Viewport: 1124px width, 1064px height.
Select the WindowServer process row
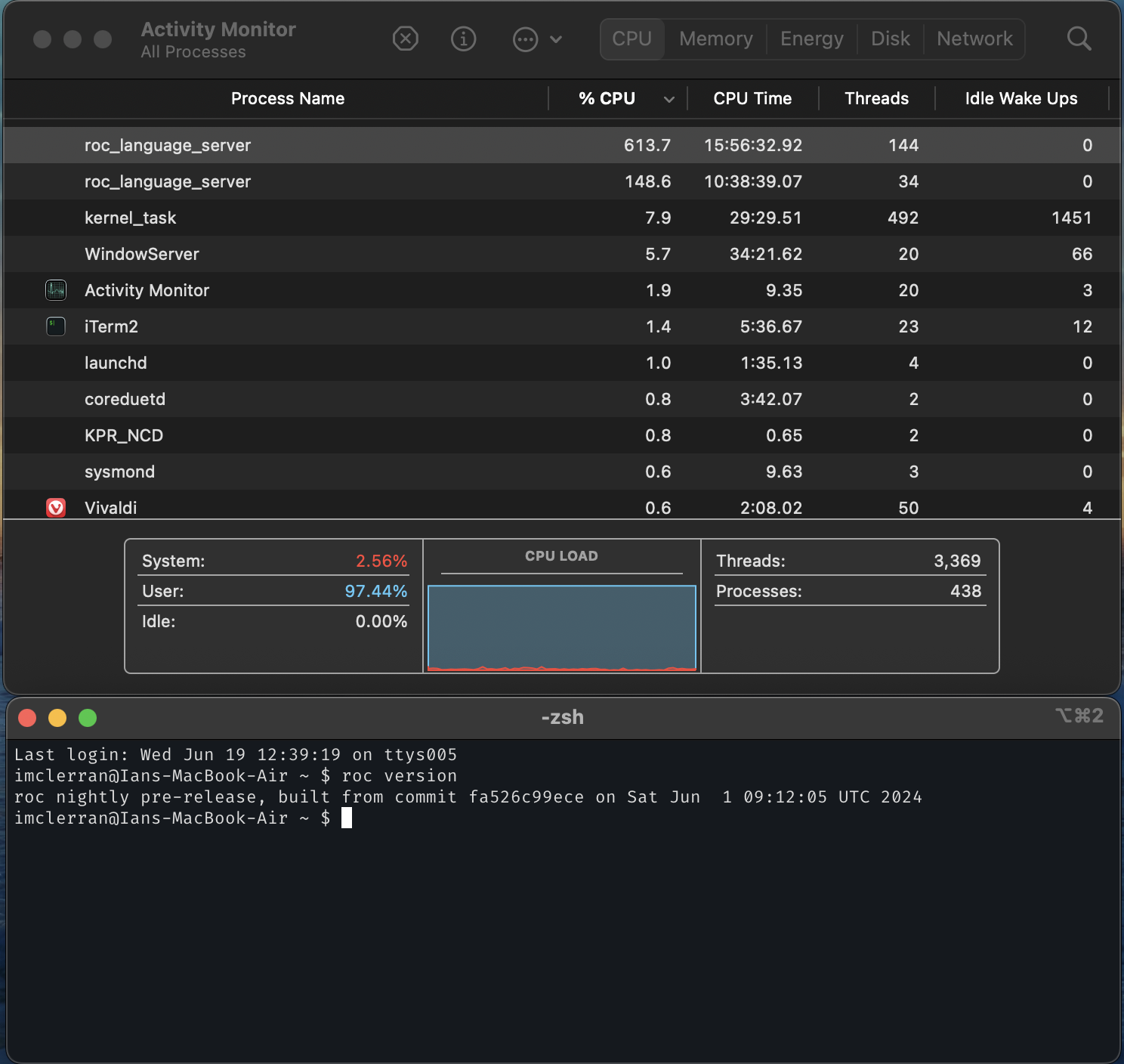tap(562, 254)
